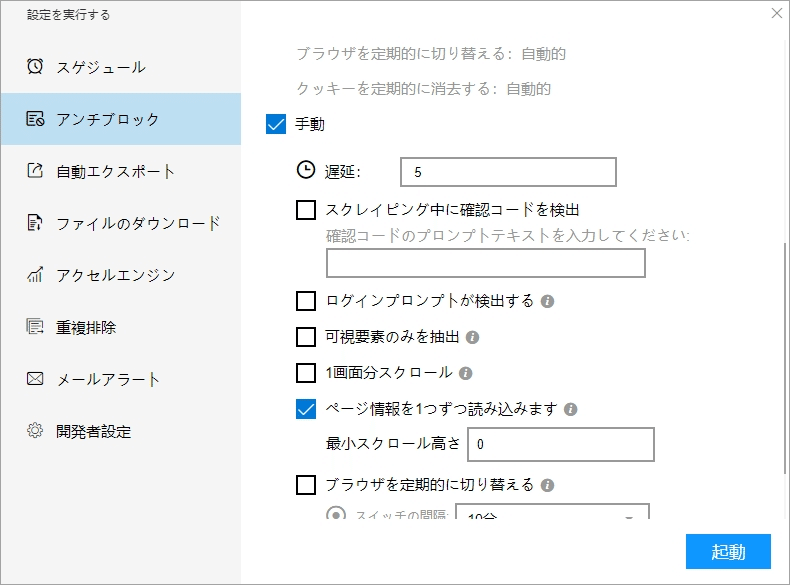Click the schedule clock icon in sidebar

tap(35, 67)
